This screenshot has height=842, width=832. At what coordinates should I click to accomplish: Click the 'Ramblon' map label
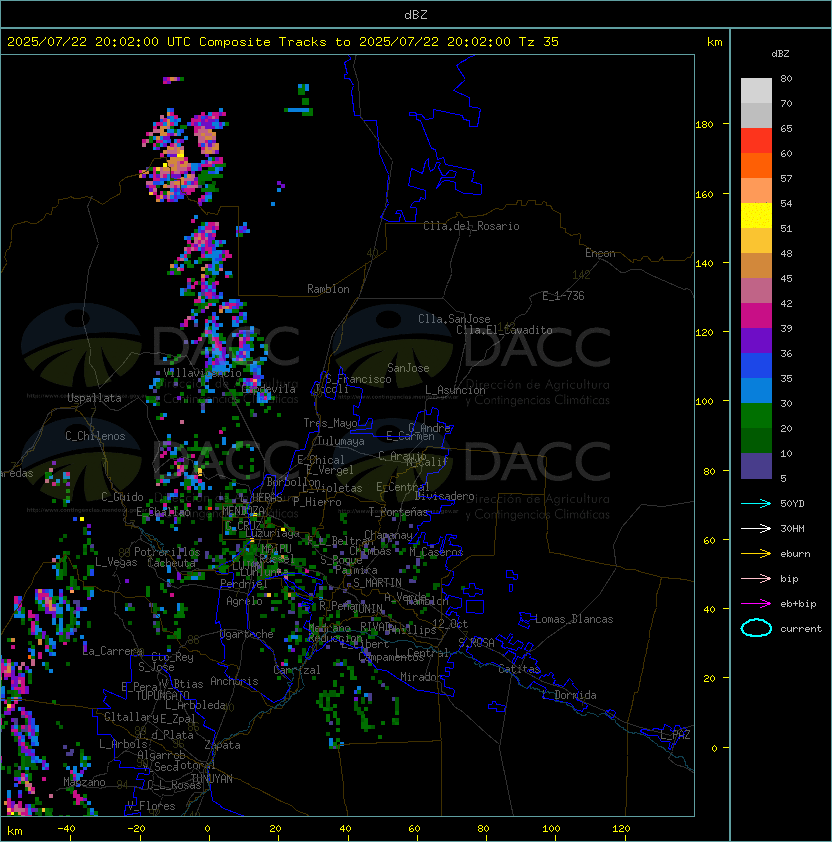pos(328,289)
